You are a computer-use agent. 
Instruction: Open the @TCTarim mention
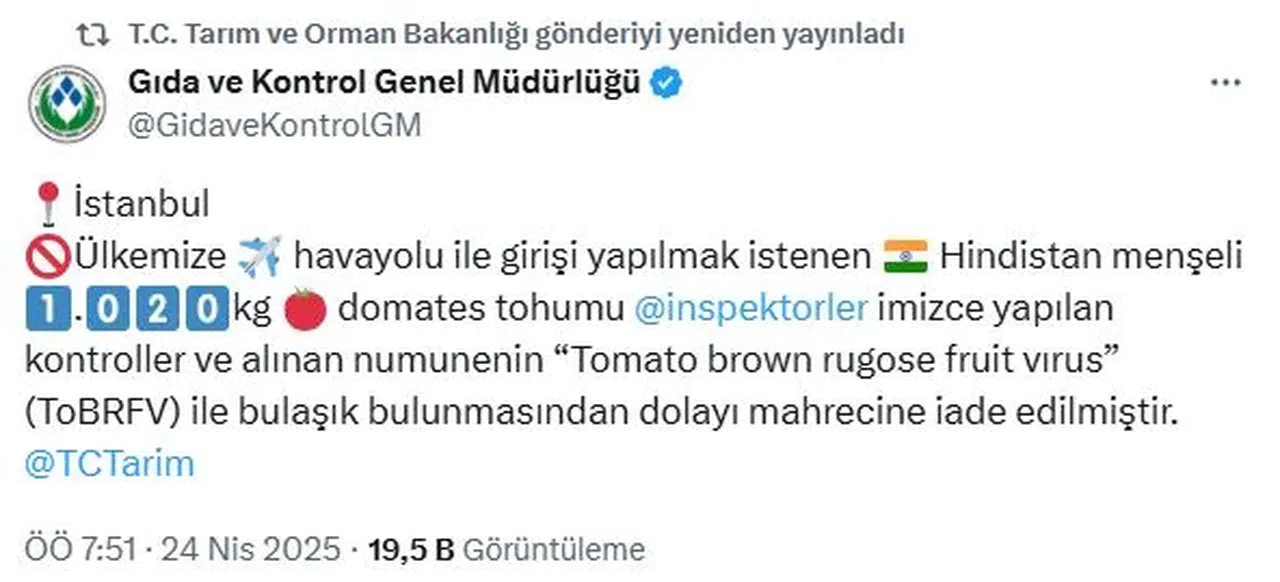[110, 465]
